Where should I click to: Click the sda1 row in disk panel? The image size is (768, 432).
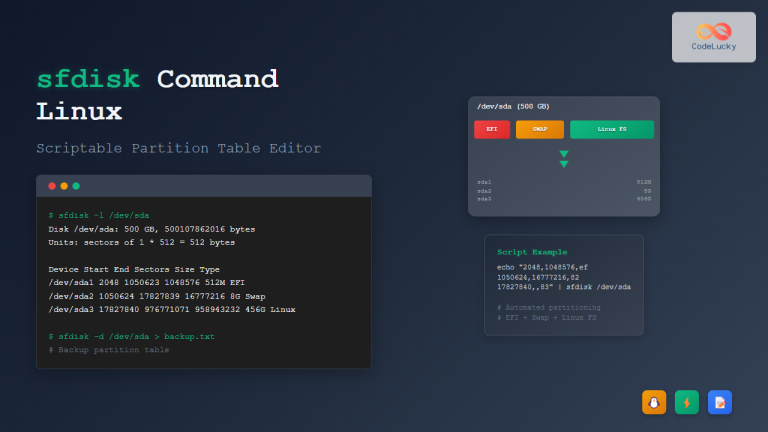[564, 182]
